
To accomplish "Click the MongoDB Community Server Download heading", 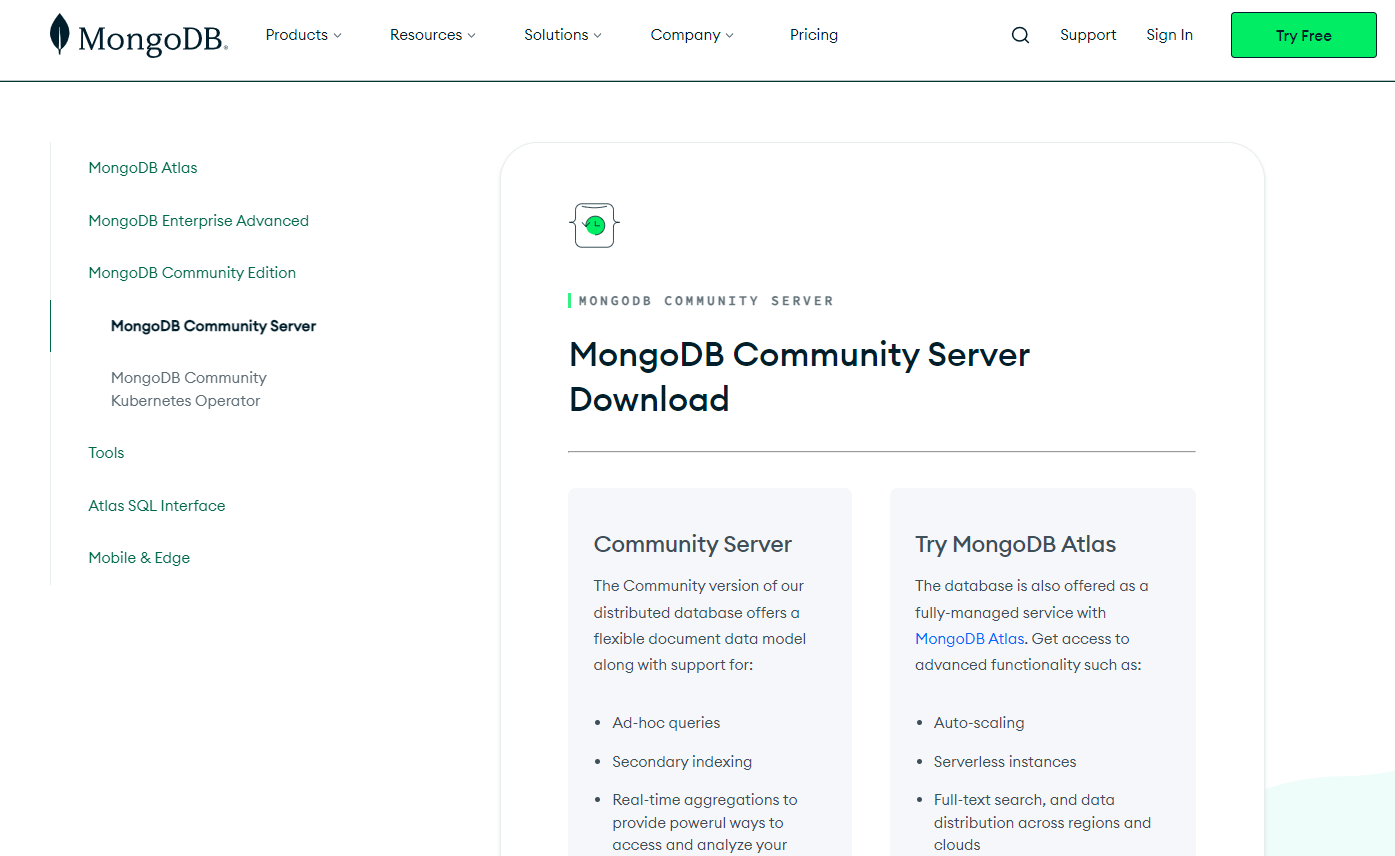I will (x=799, y=377).
